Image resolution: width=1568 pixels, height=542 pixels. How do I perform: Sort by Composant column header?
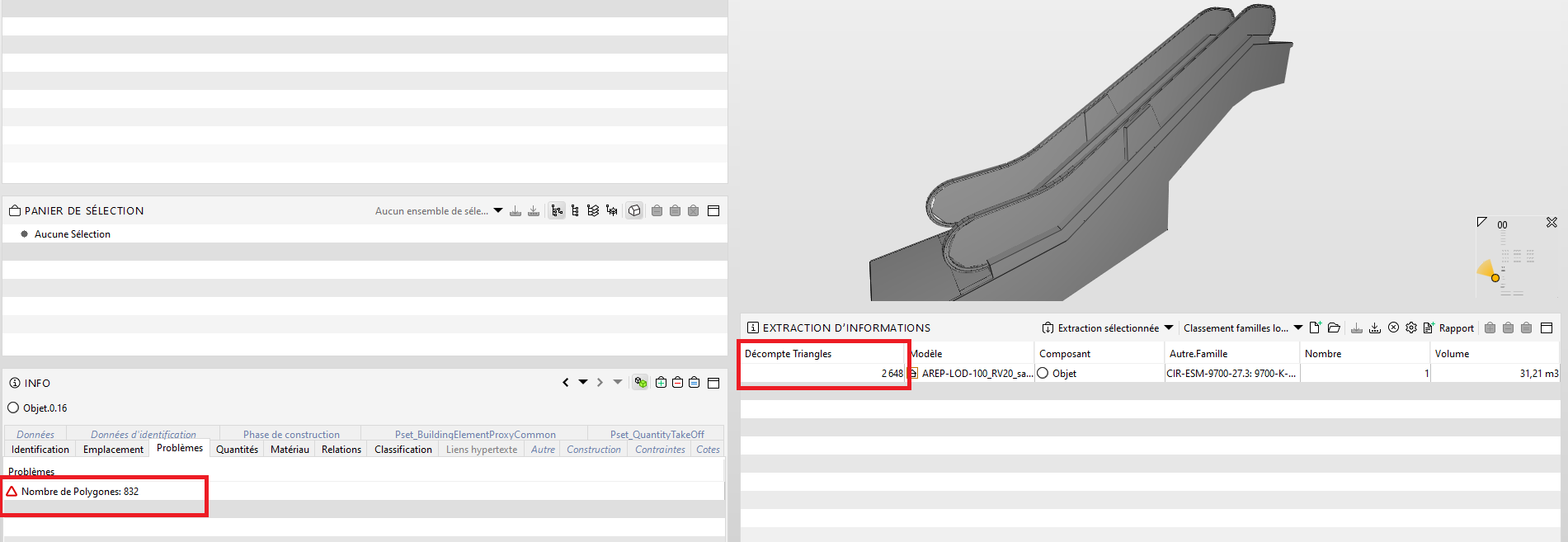pos(1099,354)
